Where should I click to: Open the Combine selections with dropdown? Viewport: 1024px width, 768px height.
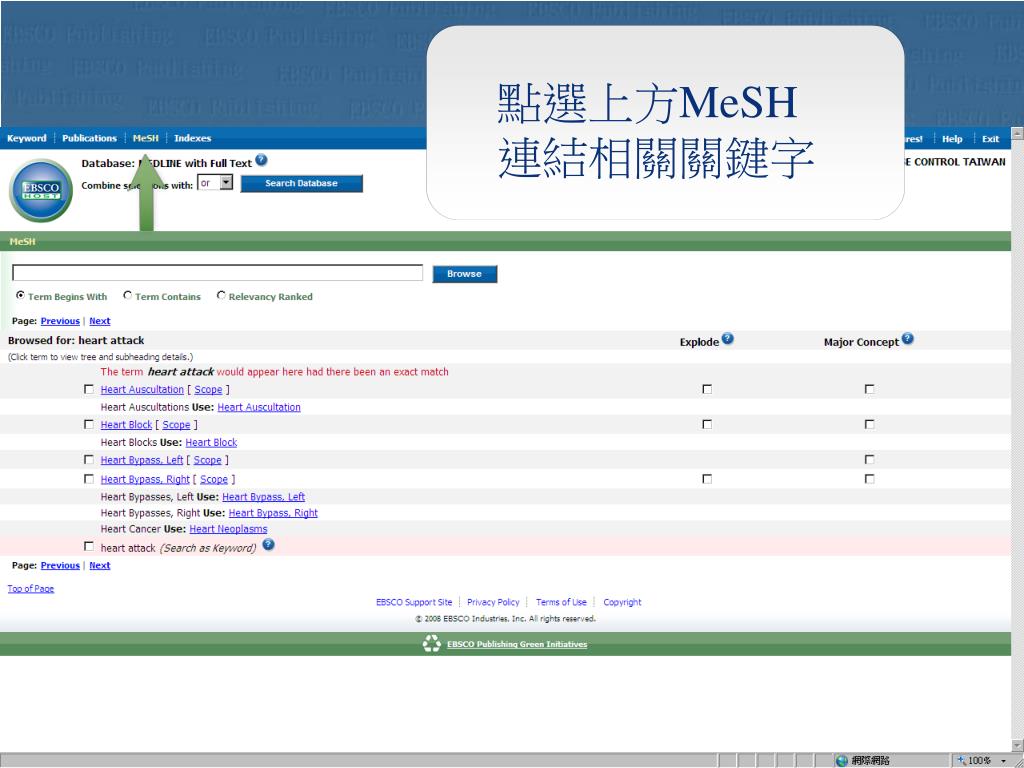tap(216, 183)
